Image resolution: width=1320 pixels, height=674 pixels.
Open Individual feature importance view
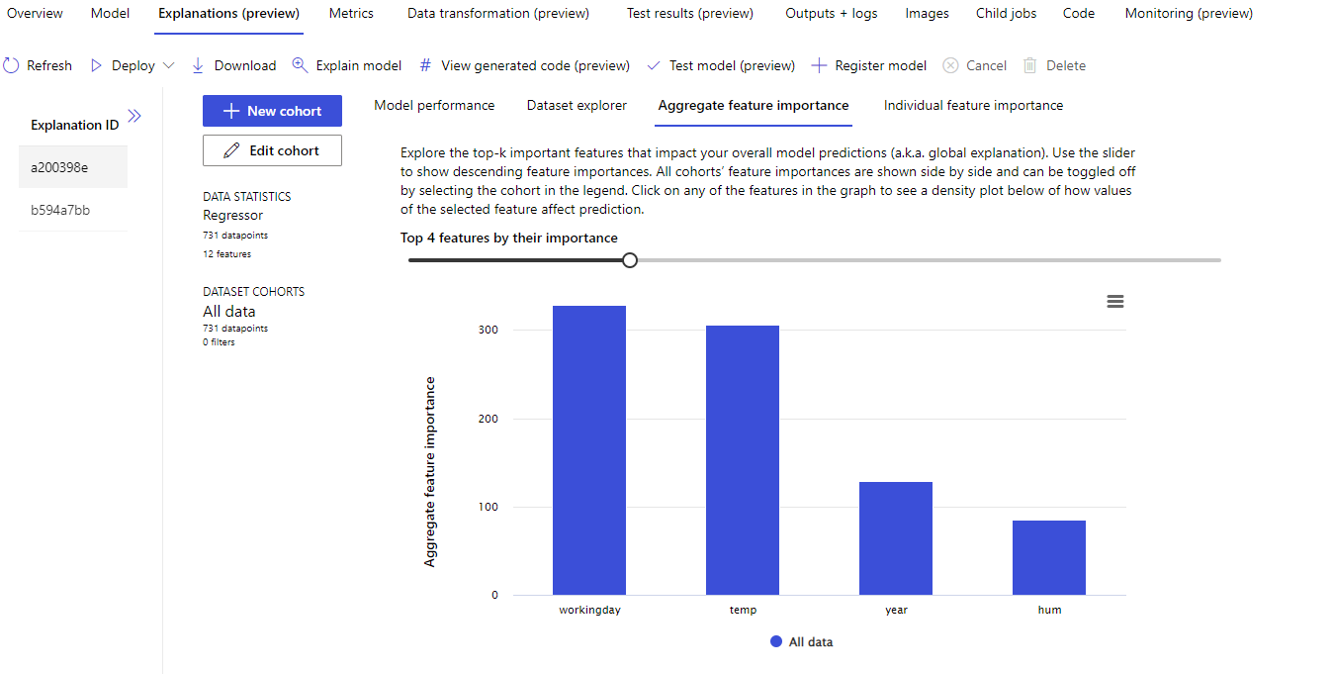pyautogui.click(x=973, y=105)
